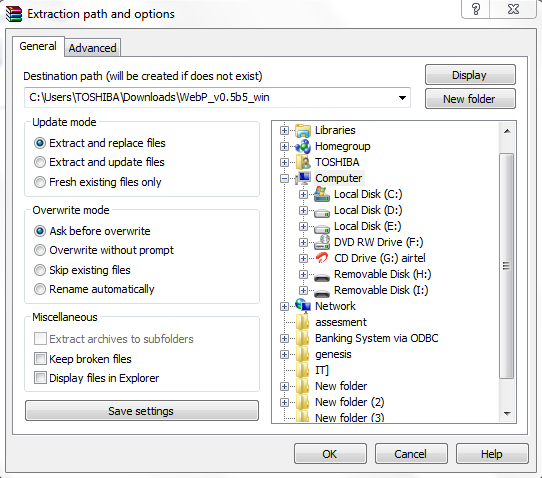Select Fresh existing files only option
Viewport: 542px width, 478px height.
[40, 182]
